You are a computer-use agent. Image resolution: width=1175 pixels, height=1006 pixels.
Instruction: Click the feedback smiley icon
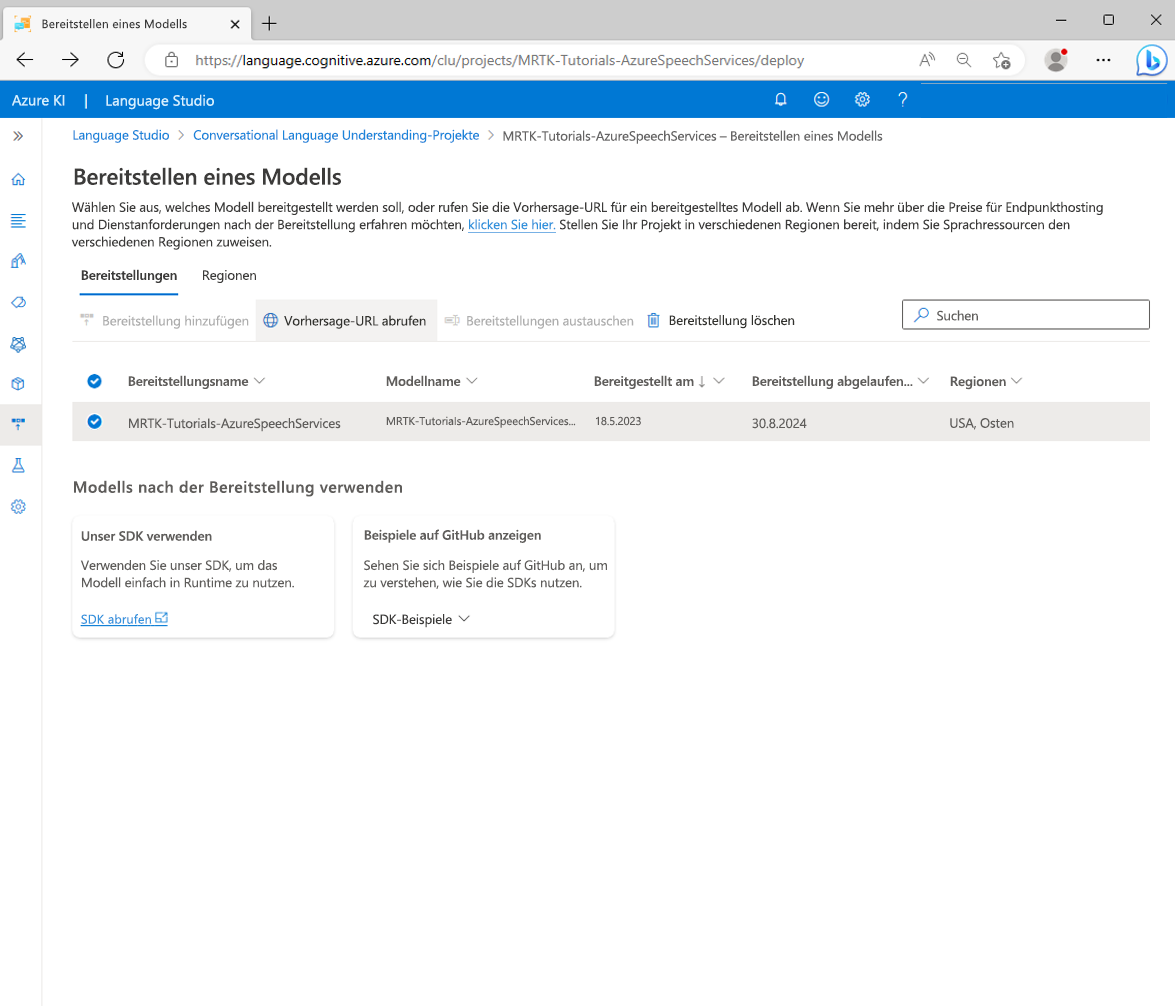(x=821, y=100)
